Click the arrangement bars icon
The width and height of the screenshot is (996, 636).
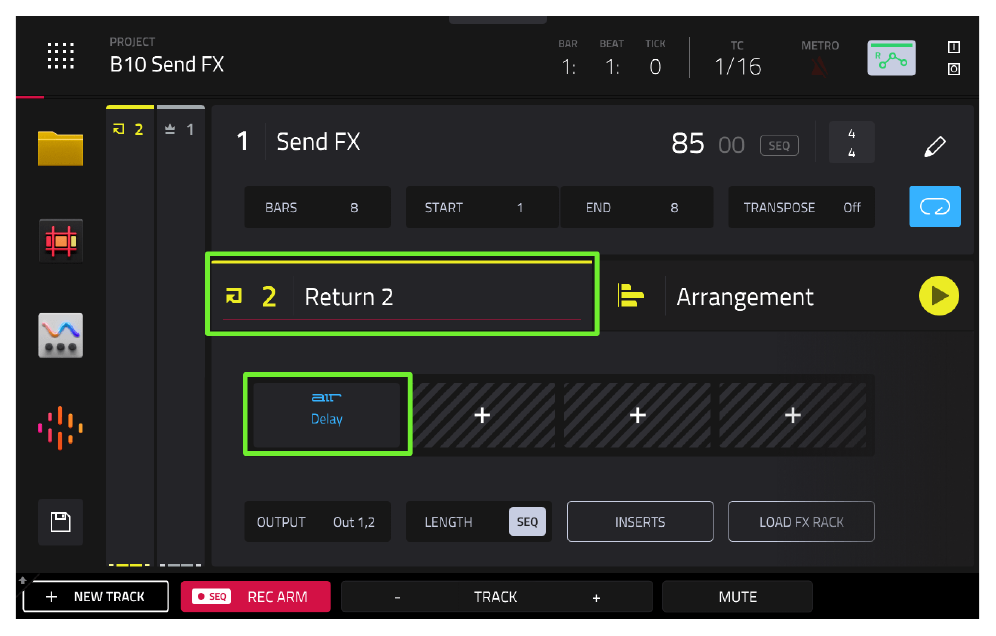[630, 296]
